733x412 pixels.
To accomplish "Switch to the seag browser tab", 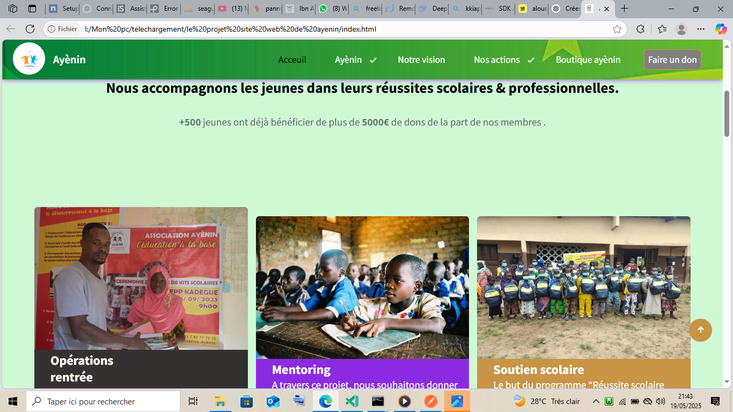I will [x=198, y=8].
